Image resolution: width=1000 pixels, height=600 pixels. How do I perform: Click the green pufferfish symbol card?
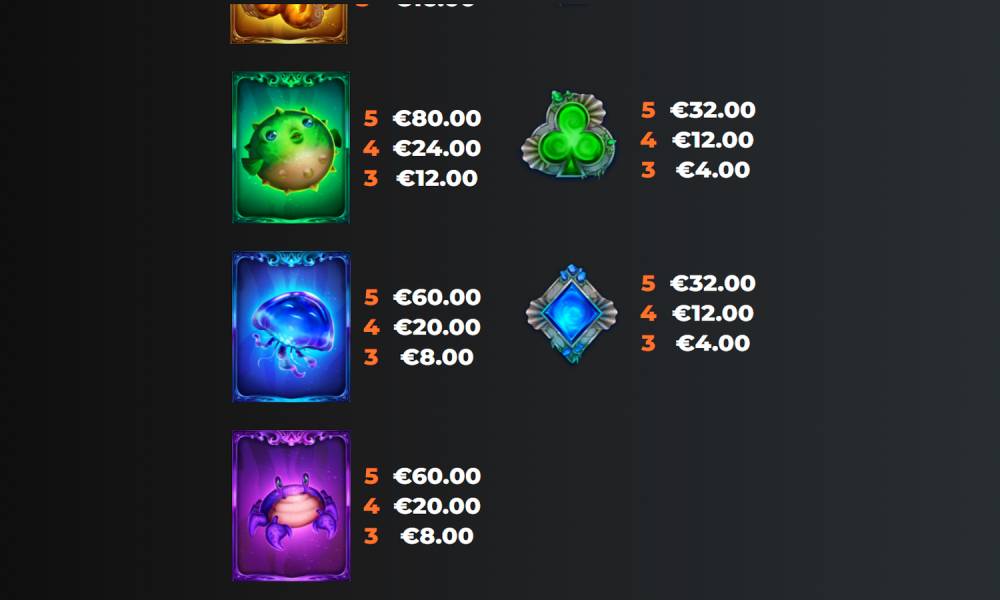pos(291,147)
